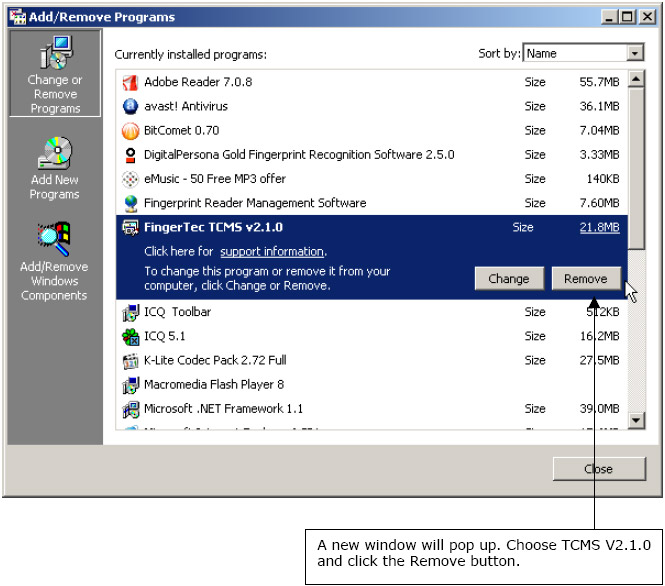Click the Close button at the bottom
Screen dimensions: 665x586
pos(599,469)
